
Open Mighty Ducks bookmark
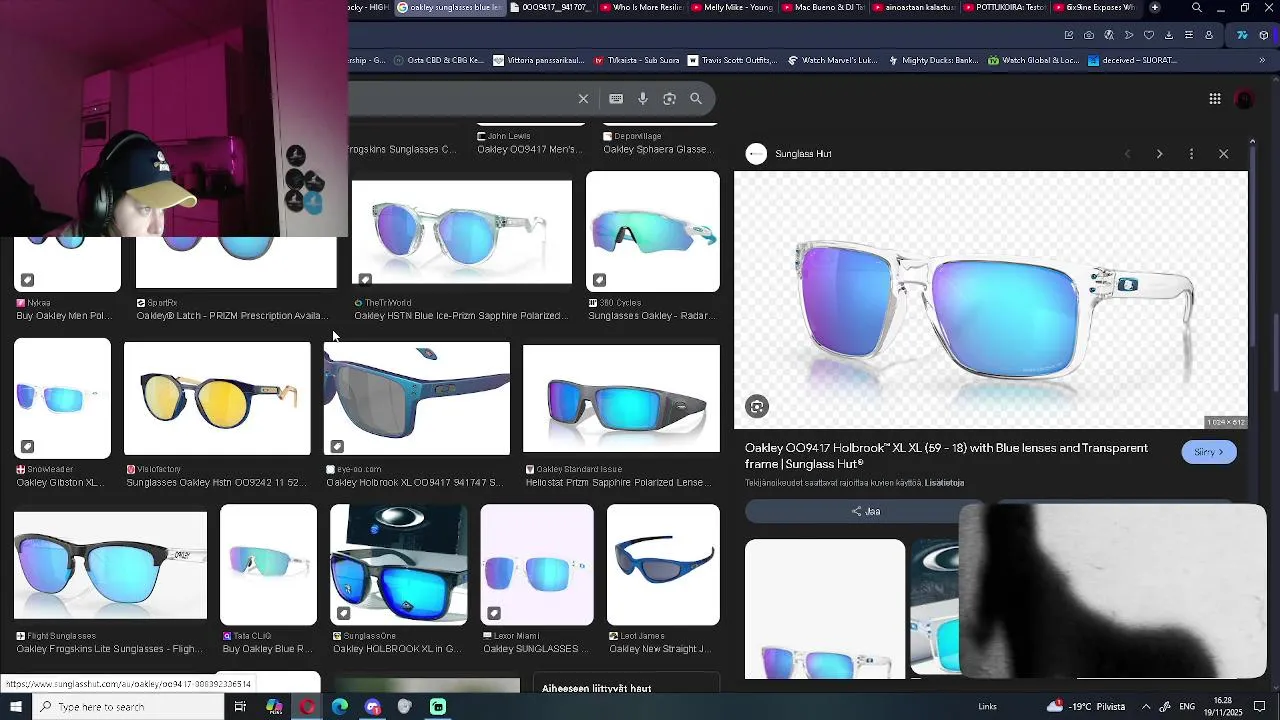pos(933,60)
